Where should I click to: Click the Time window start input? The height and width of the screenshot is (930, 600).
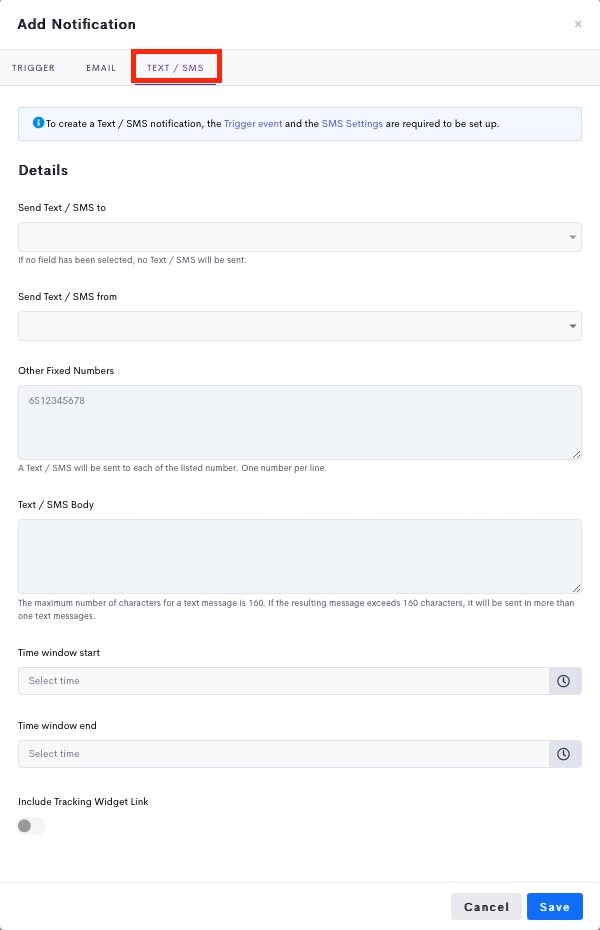[x=283, y=681]
